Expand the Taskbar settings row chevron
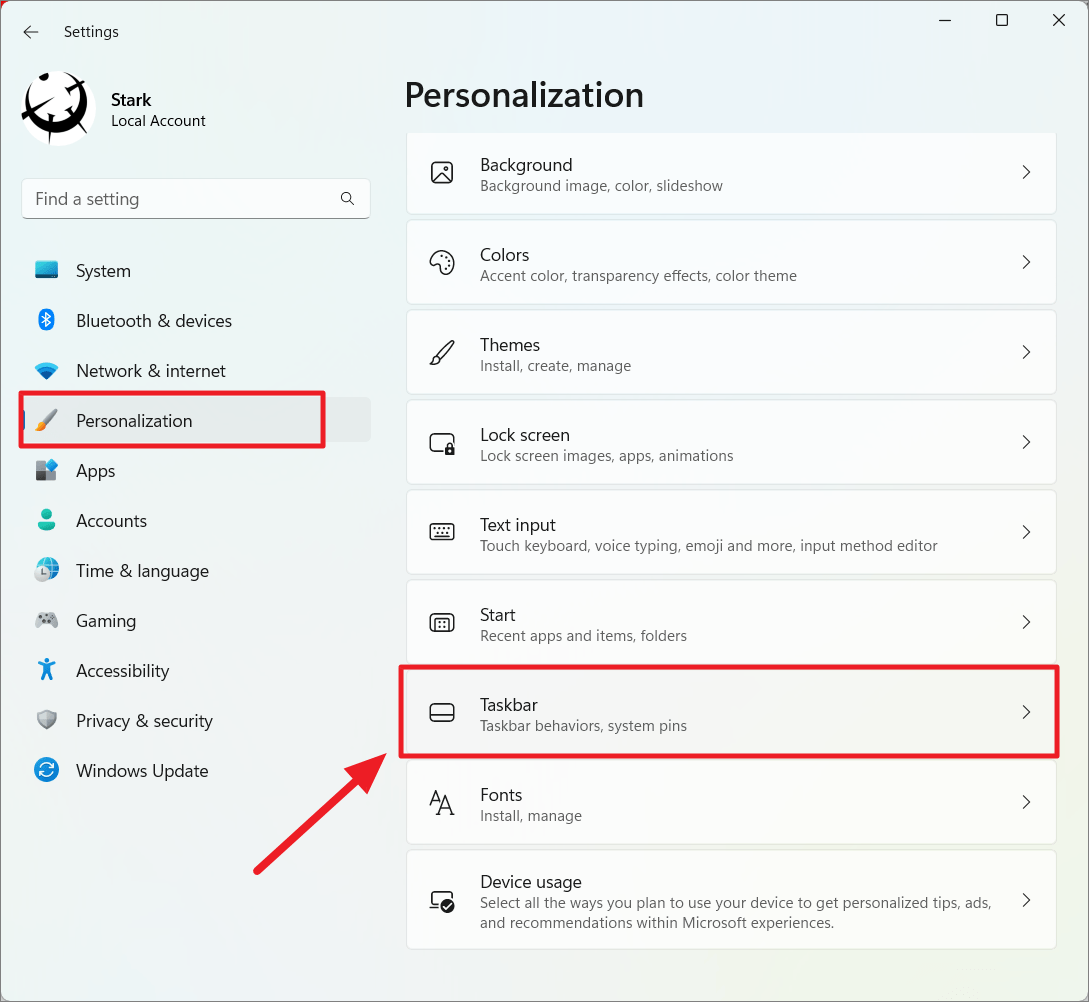The height and width of the screenshot is (1002, 1089). (x=1026, y=712)
